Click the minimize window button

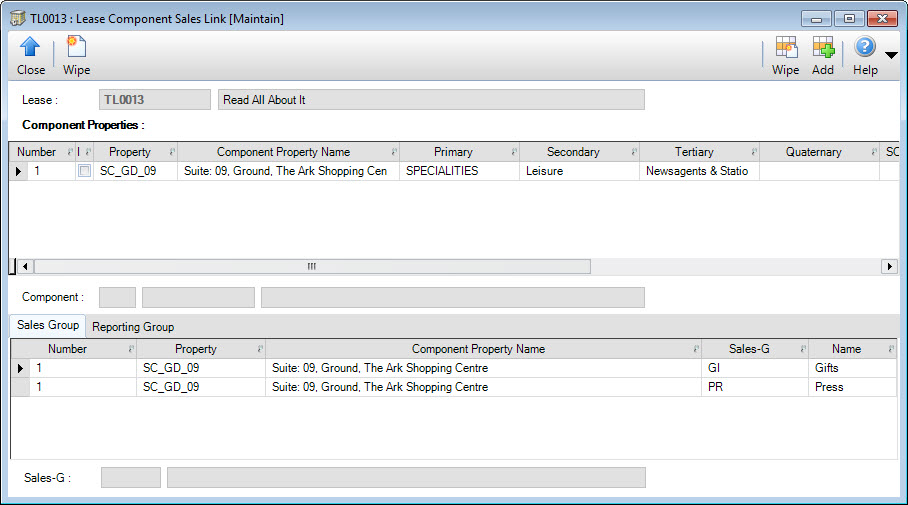click(x=817, y=19)
